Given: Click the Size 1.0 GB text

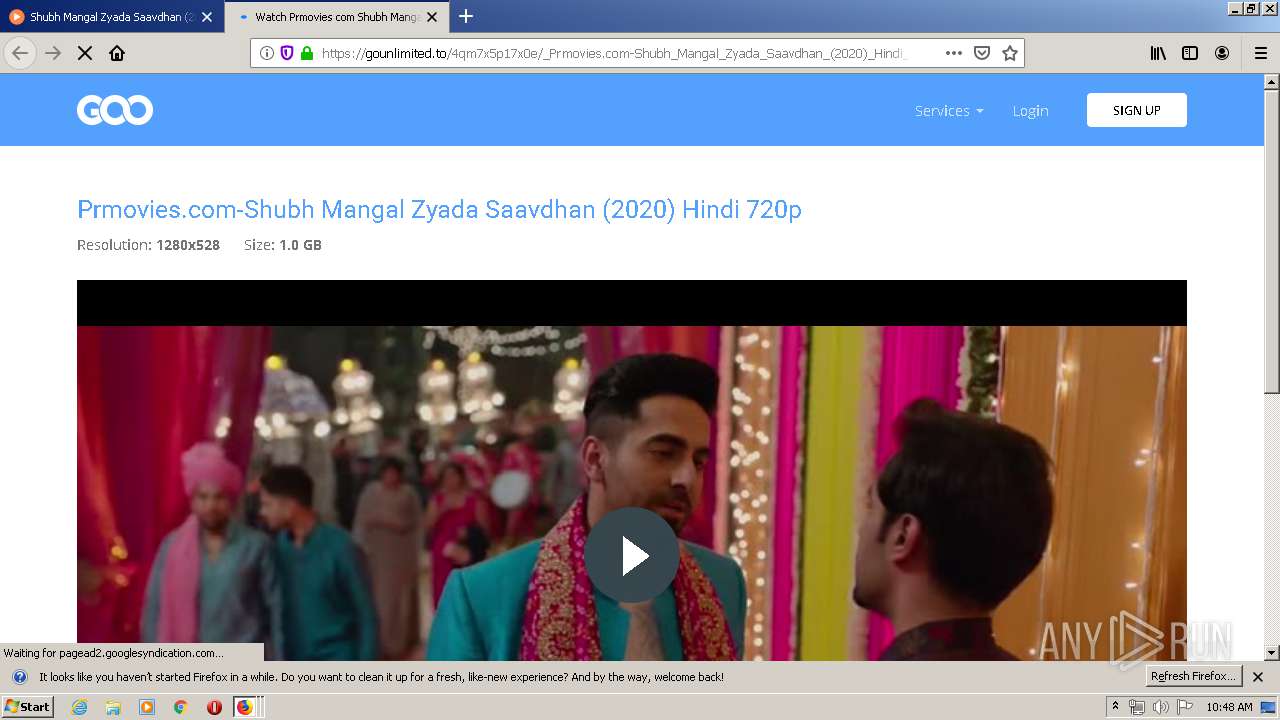Looking at the screenshot, I should click(283, 245).
